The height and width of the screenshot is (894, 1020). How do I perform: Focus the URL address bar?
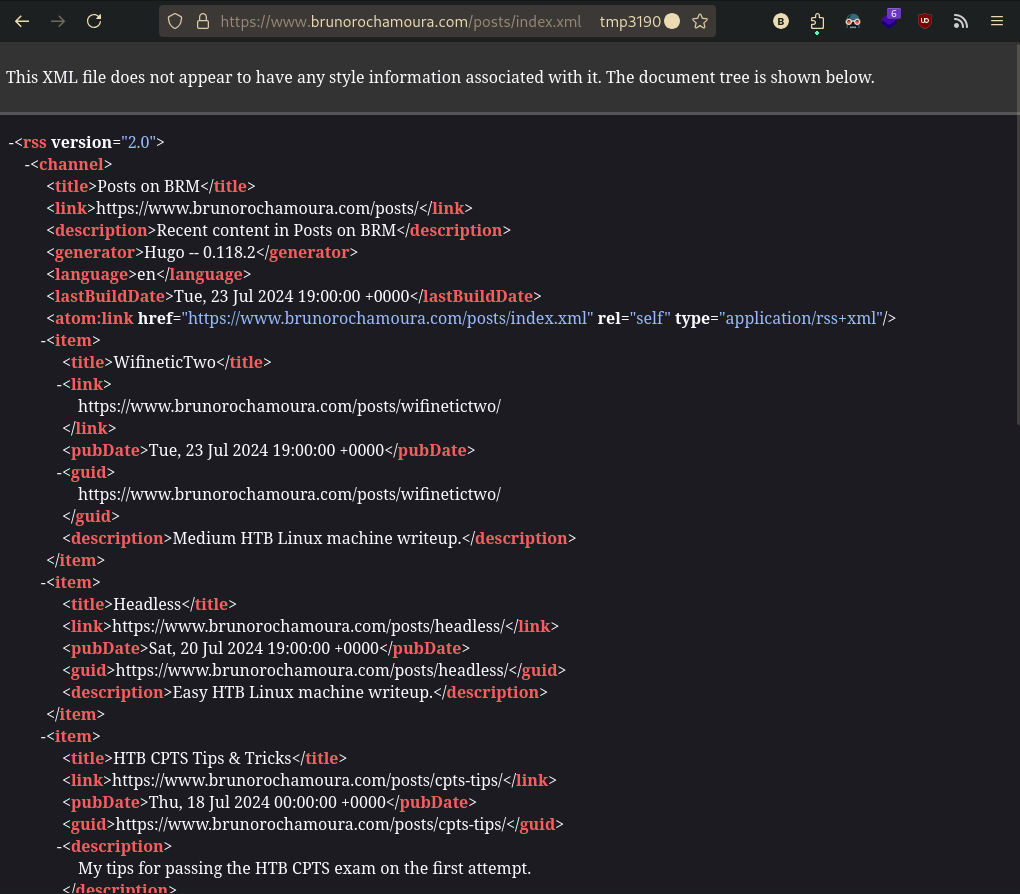[400, 21]
